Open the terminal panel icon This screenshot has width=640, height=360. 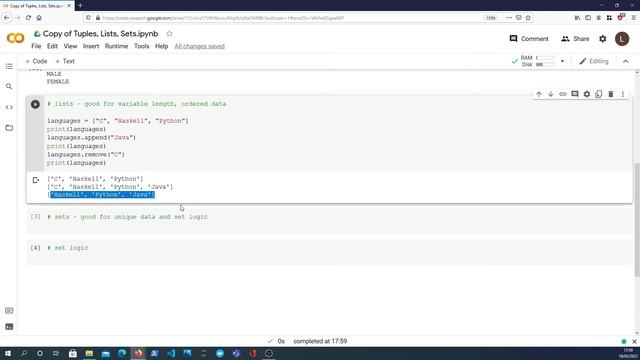pyautogui.click(x=9, y=327)
